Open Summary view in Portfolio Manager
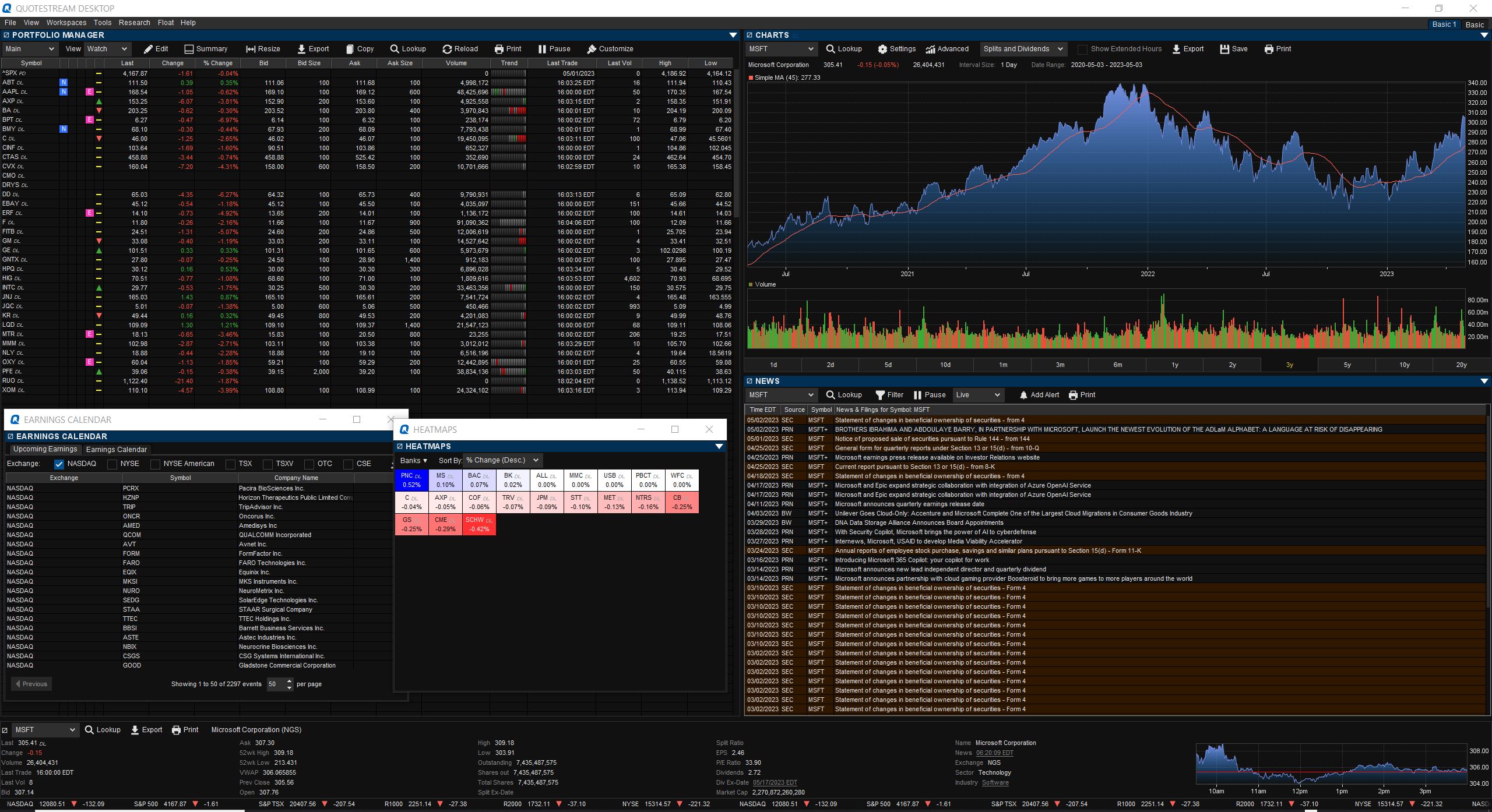The height and width of the screenshot is (812, 1492). tap(206, 49)
